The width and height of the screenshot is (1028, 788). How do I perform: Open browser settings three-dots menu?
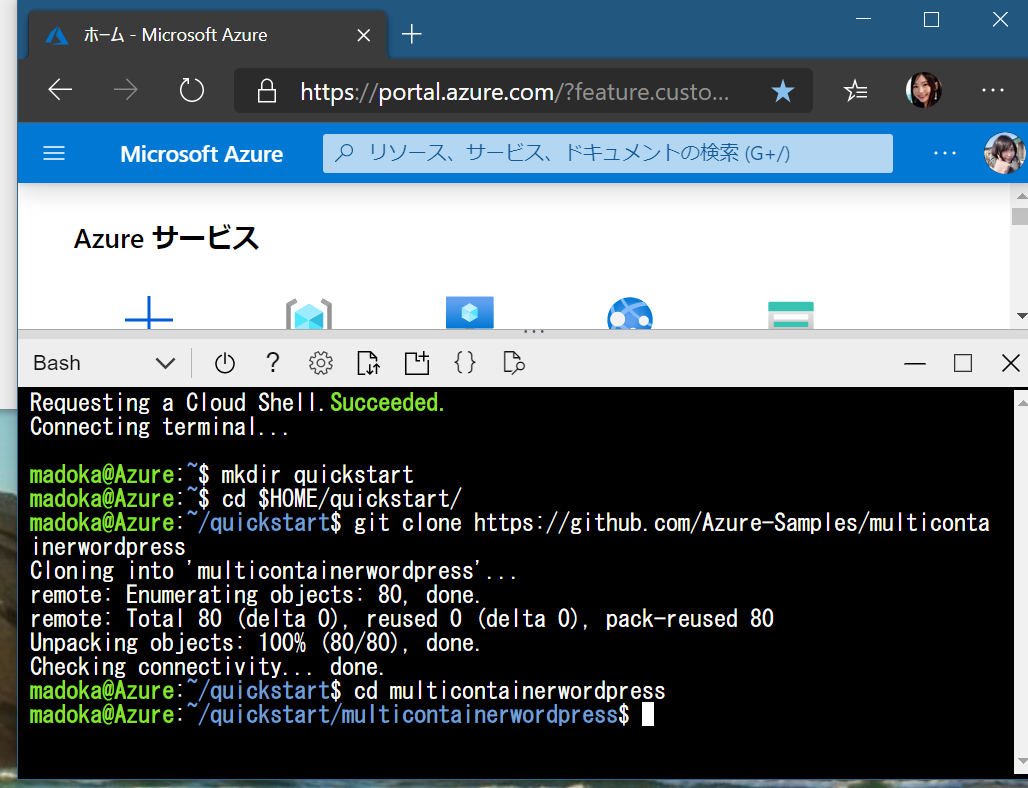(992, 91)
